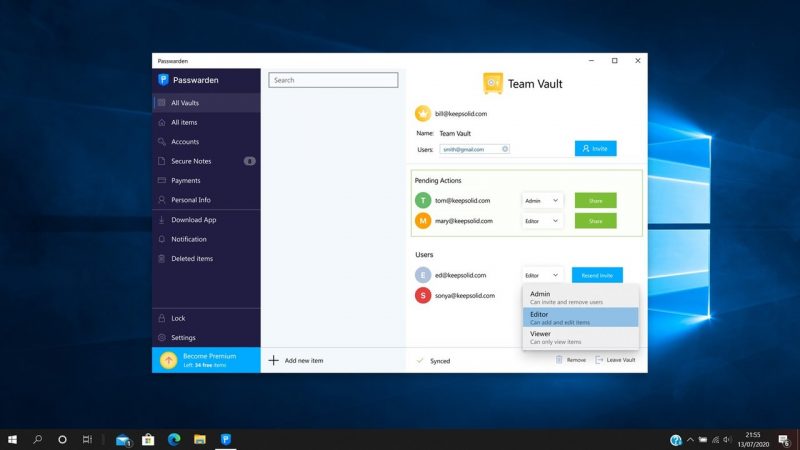This screenshot has width=800, height=450.
Task: Click the Synced status checkmark
Action: (420, 361)
